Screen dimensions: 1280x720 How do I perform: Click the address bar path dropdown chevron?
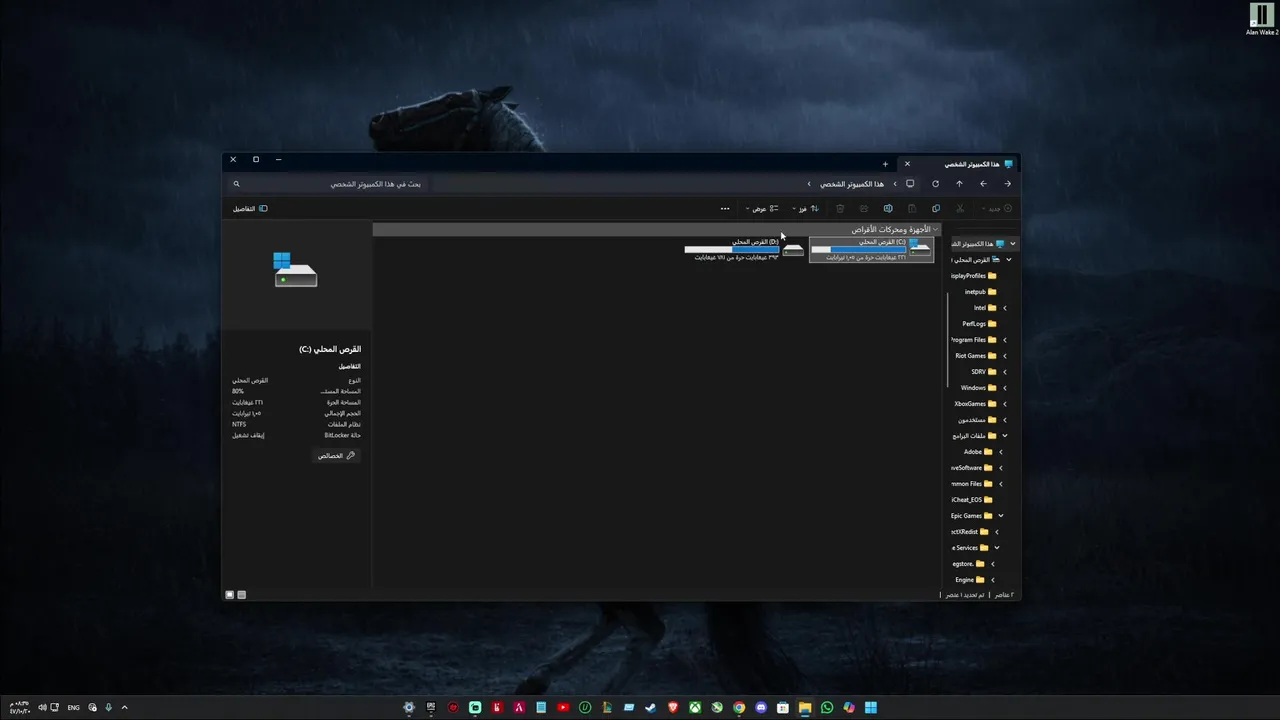pyautogui.click(x=809, y=184)
